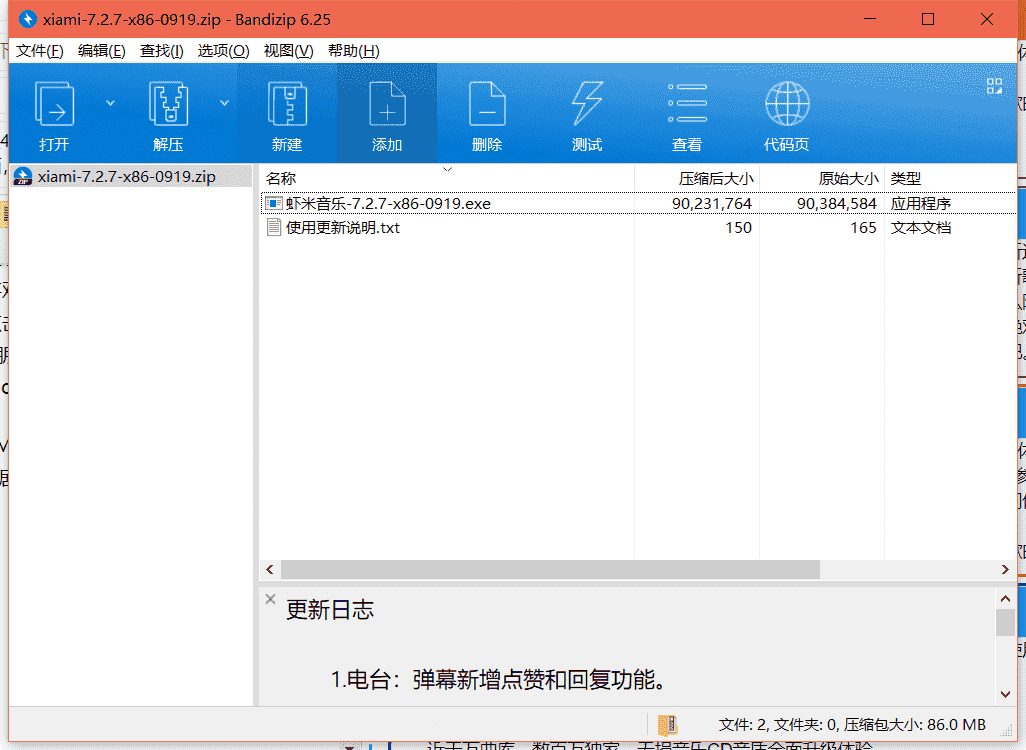Maximize the Bandizip window
The width and height of the screenshot is (1026, 750).
click(x=928, y=19)
